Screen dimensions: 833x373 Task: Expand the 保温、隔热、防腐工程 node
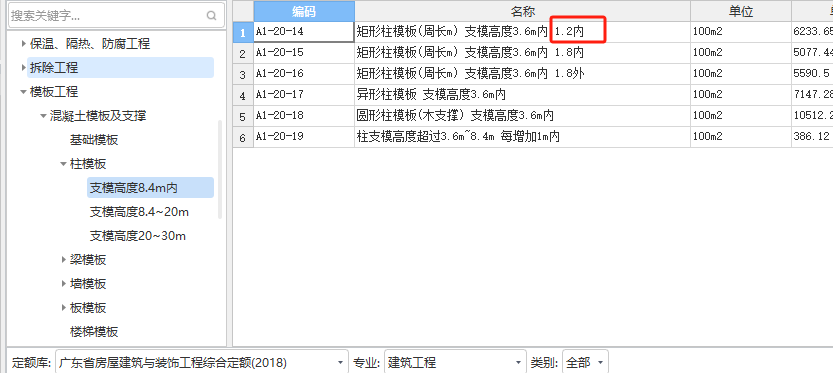click(x=23, y=44)
